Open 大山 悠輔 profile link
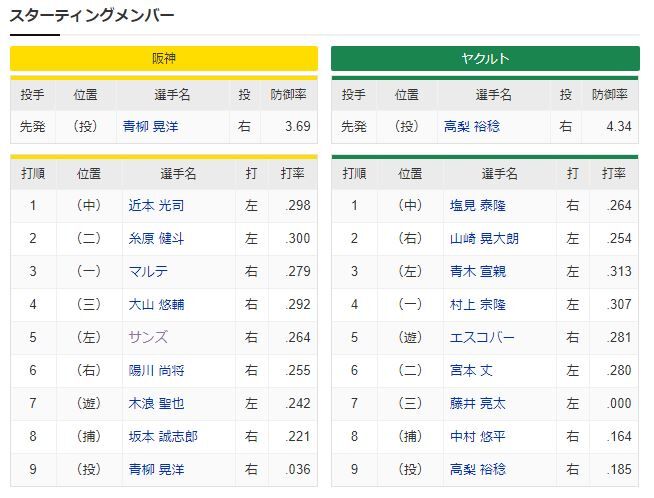 [x=156, y=304]
